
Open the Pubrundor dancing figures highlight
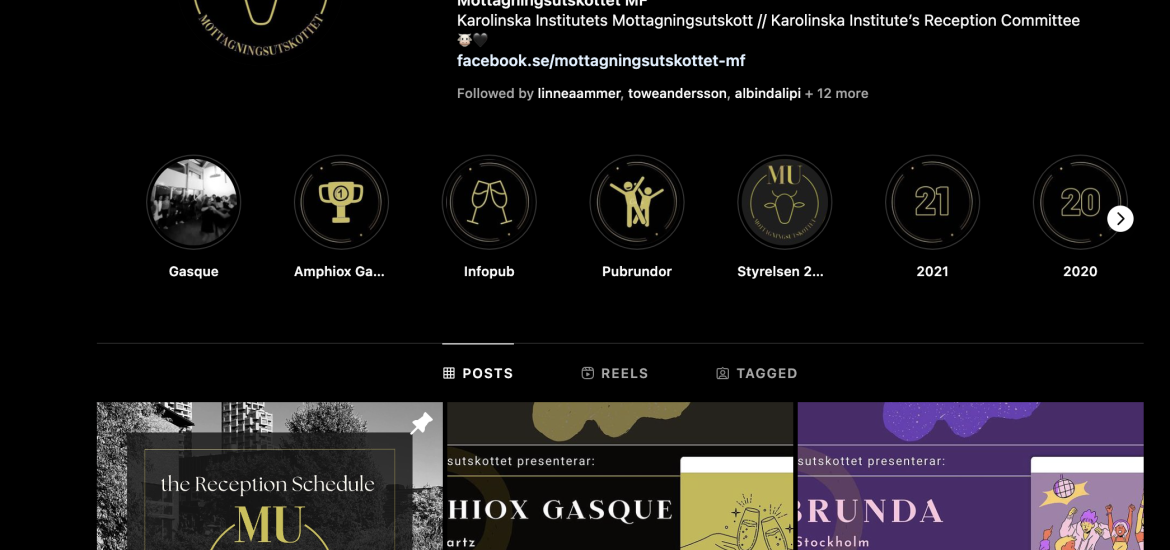(x=636, y=202)
